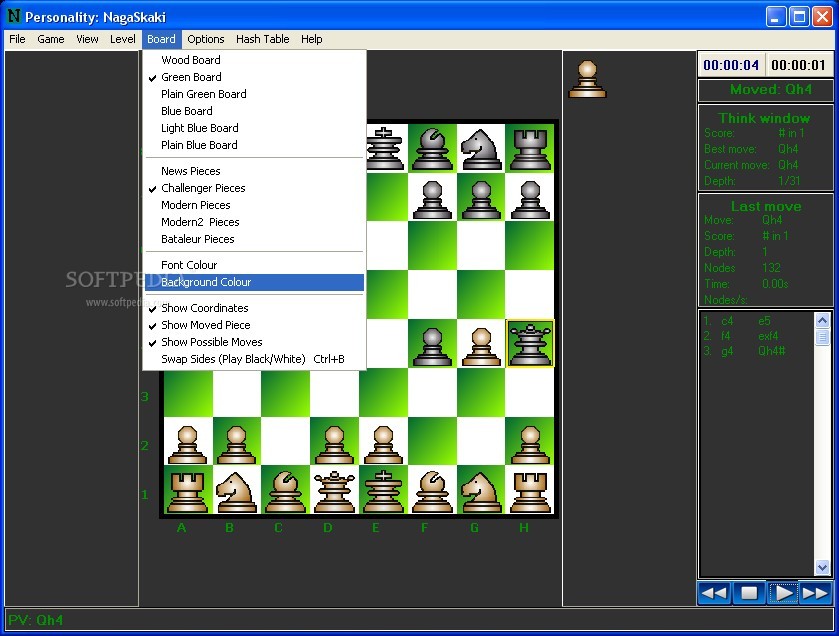
Task: Select the white knight on G1
Action: (481, 490)
